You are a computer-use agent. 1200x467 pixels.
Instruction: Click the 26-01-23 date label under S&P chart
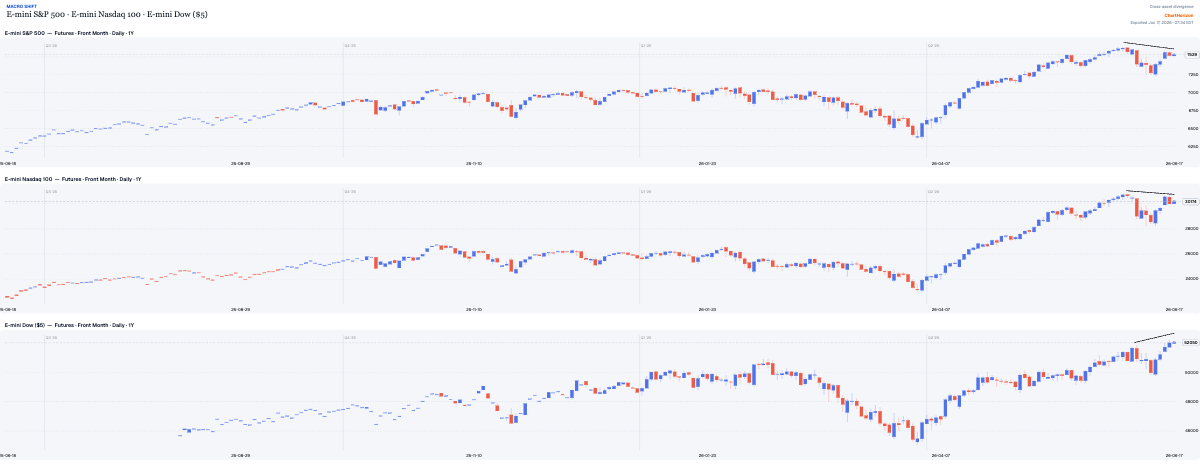(709, 164)
